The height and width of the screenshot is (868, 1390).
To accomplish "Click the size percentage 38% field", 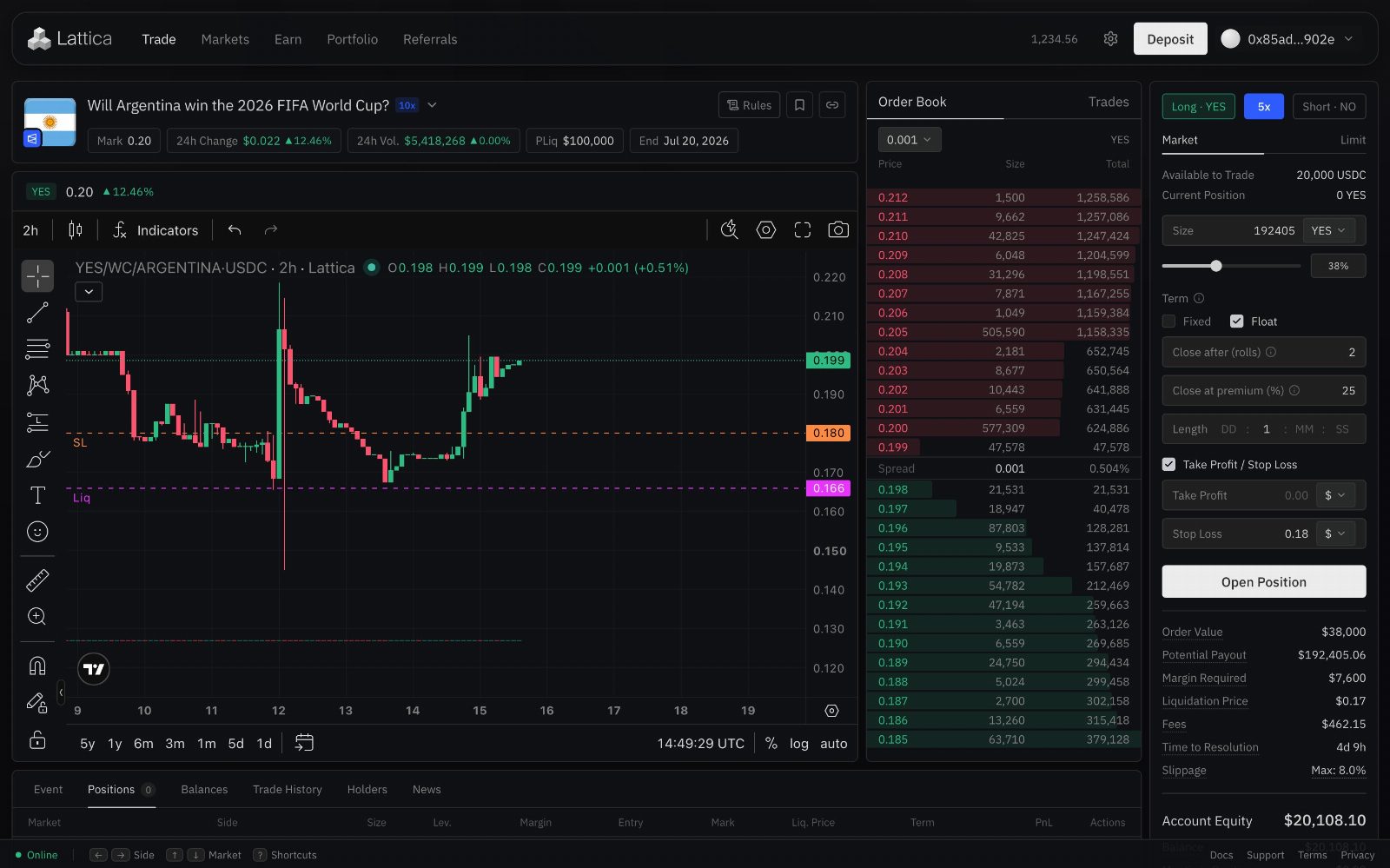I will [1338, 266].
